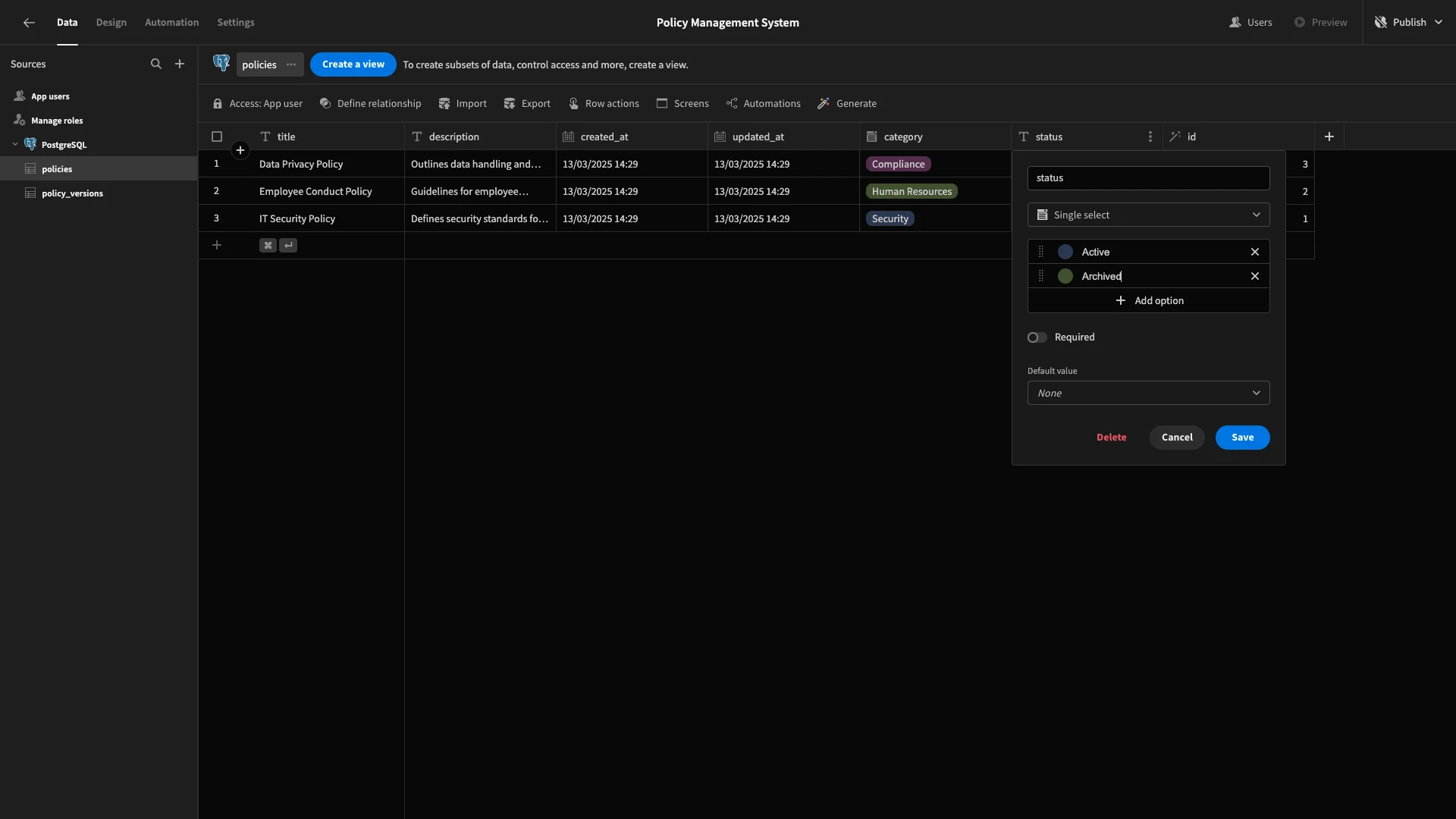Click Create a view button

pos(353,64)
